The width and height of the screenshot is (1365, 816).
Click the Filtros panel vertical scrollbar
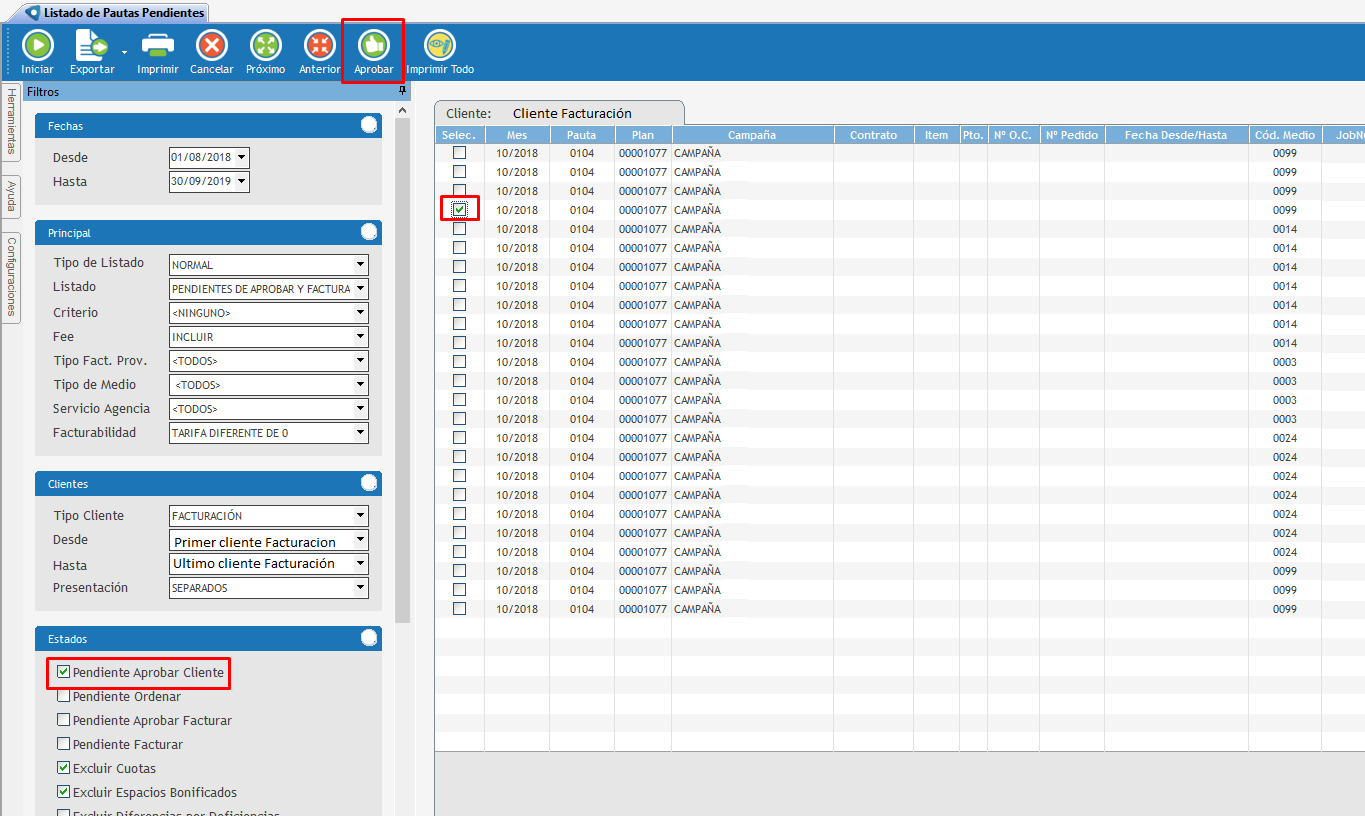point(402,370)
